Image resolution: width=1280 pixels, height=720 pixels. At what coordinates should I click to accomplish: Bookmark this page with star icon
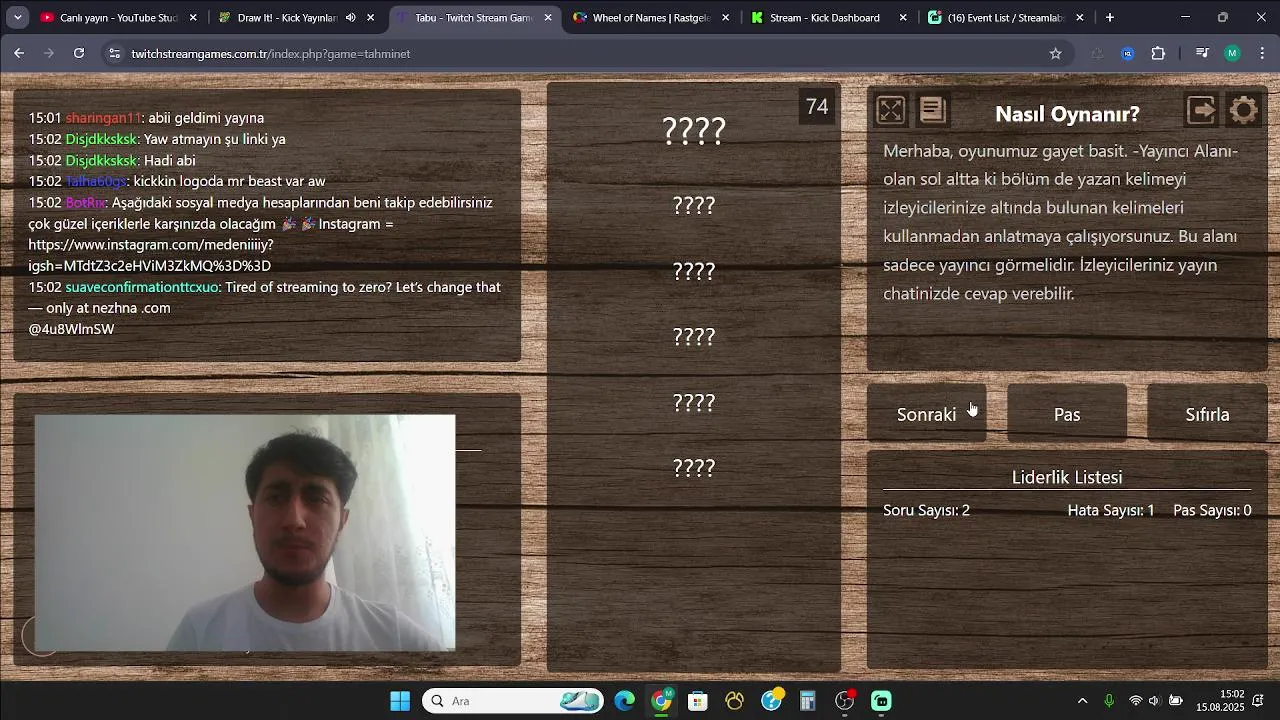1055,53
